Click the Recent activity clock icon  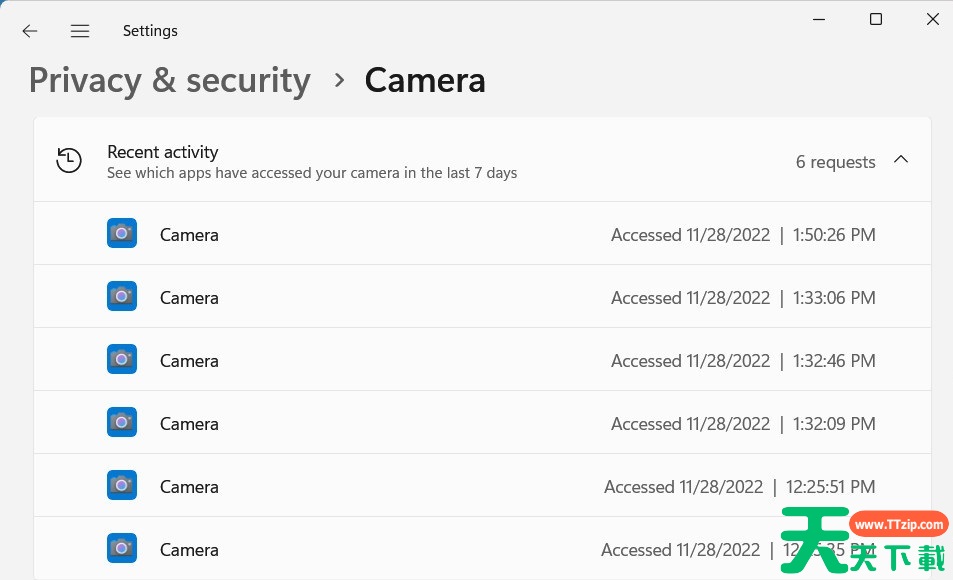click(69, 160)
